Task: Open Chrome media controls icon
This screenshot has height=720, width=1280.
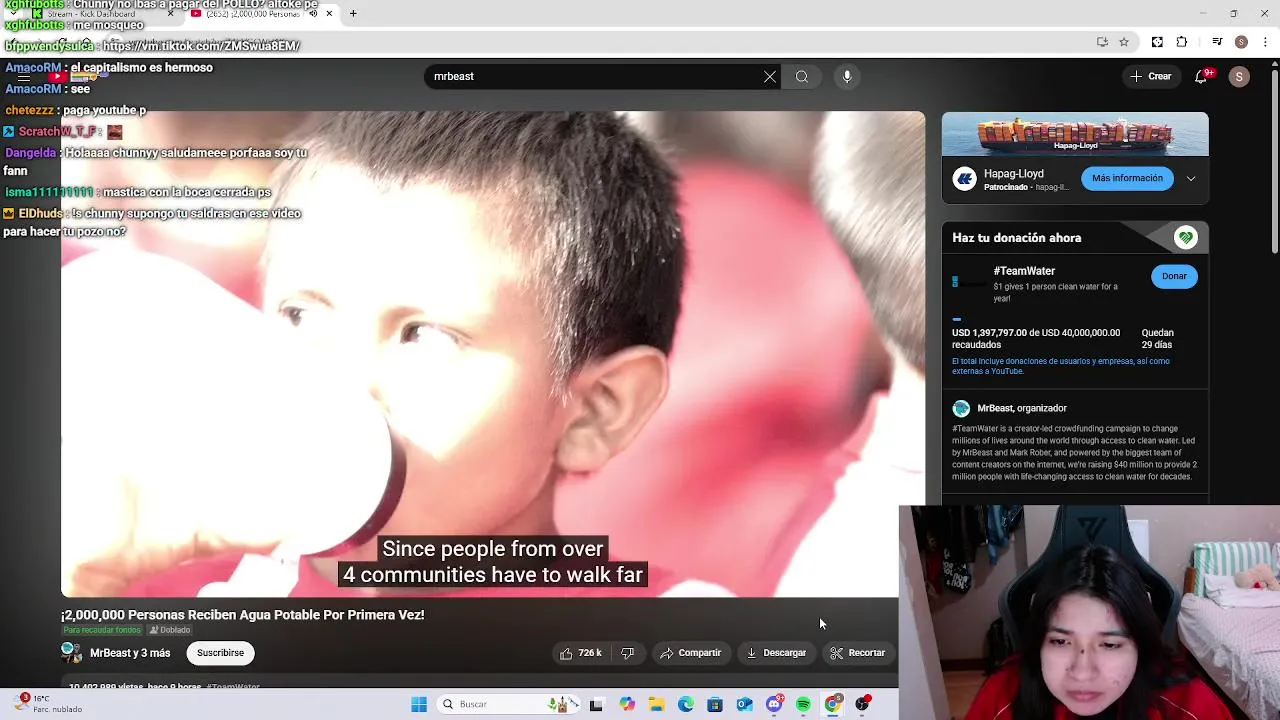Action: [1217, 42]
